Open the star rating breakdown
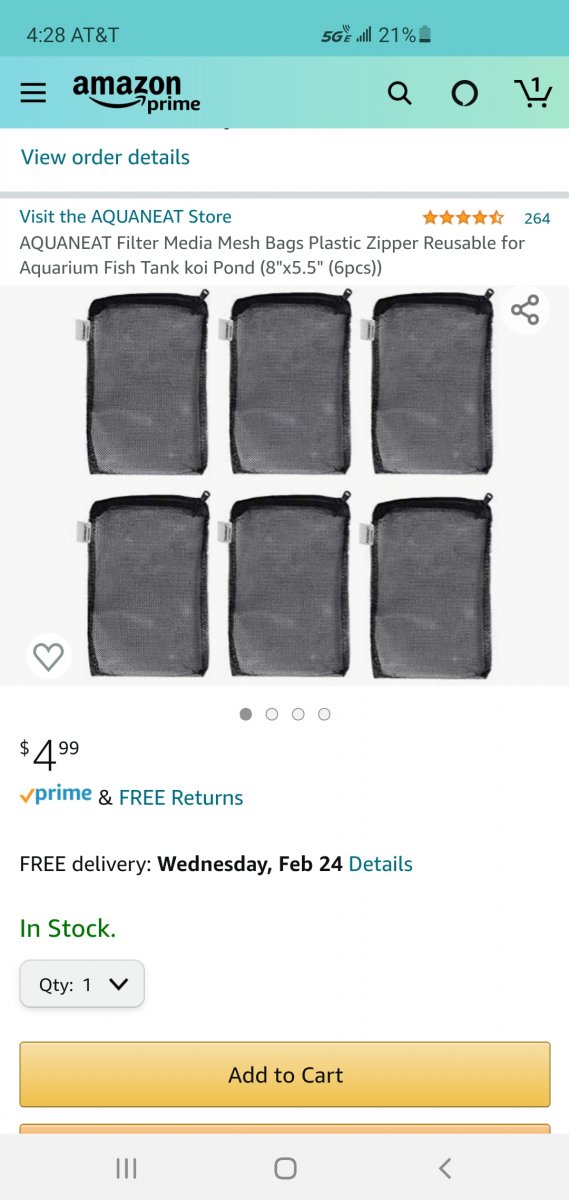 (463, 217)
